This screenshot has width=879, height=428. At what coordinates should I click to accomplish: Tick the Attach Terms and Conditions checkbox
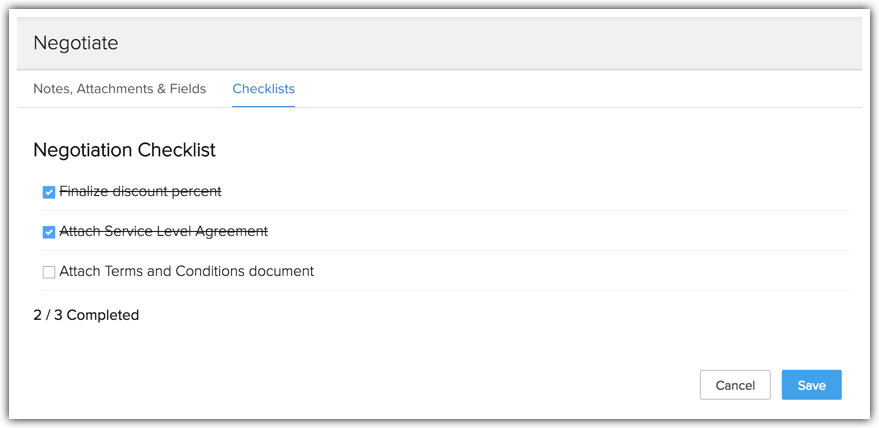pos(49,272)
